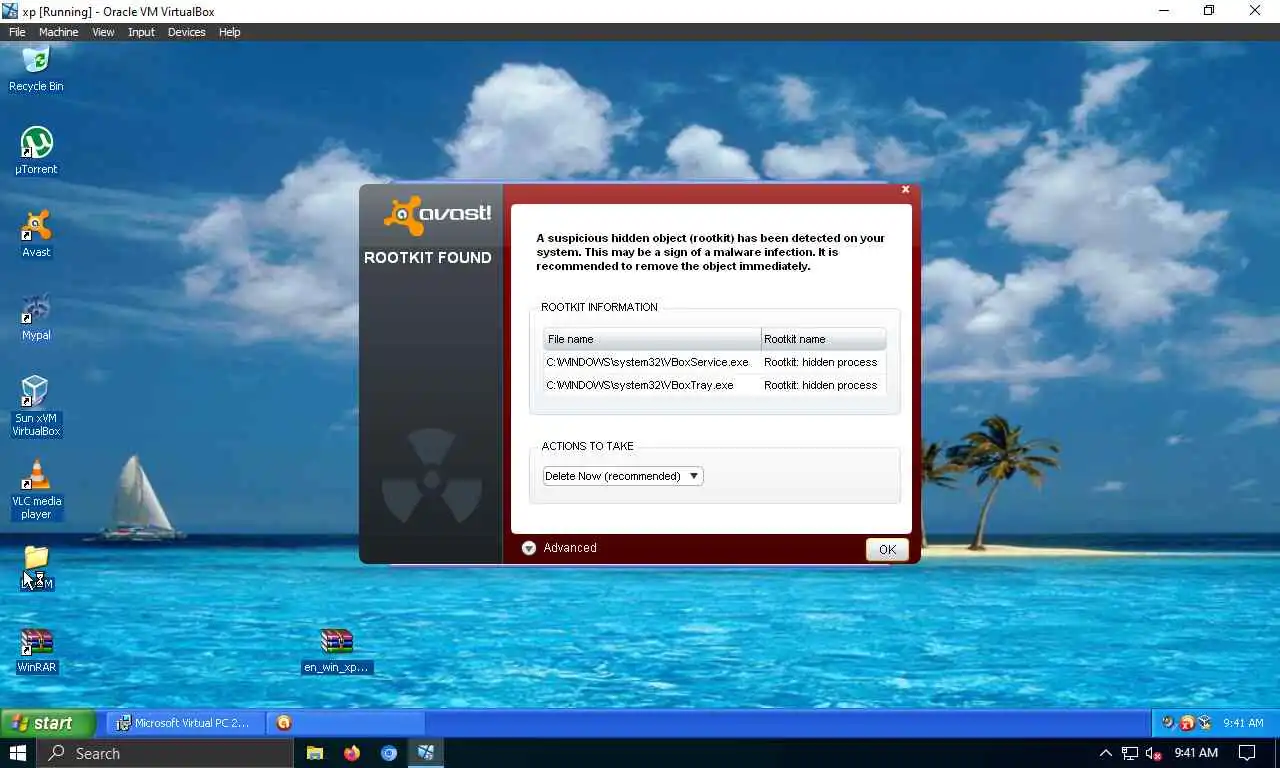Click OK in the Avast rootkit dialog
Image resolution: width=1280 pixels, height=768 pixels.
(887, 549)
